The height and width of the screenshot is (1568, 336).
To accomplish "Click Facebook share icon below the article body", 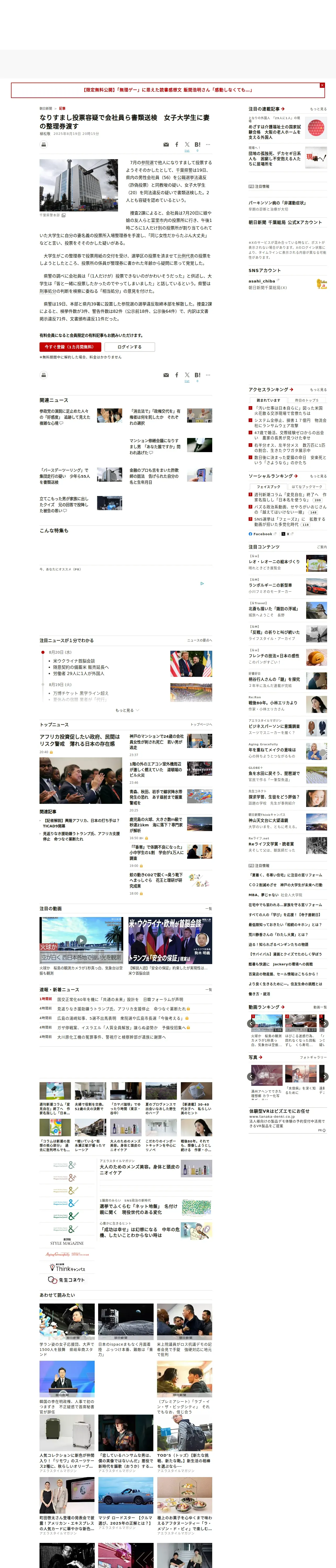I will pyautogui.click(x=177, y=376).
